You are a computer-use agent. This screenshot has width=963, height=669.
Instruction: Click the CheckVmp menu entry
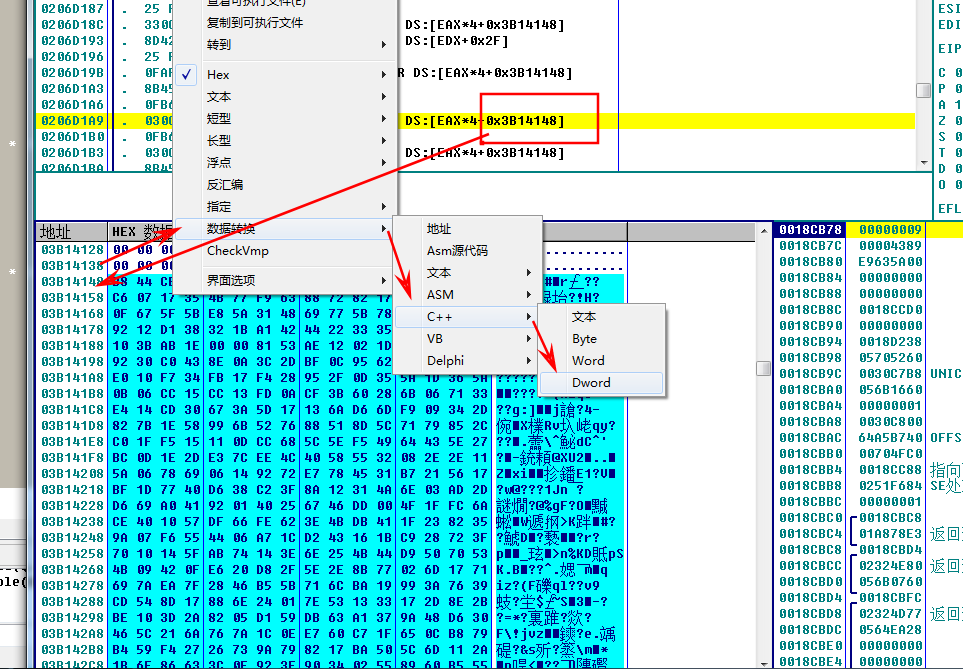pos(284,251)
